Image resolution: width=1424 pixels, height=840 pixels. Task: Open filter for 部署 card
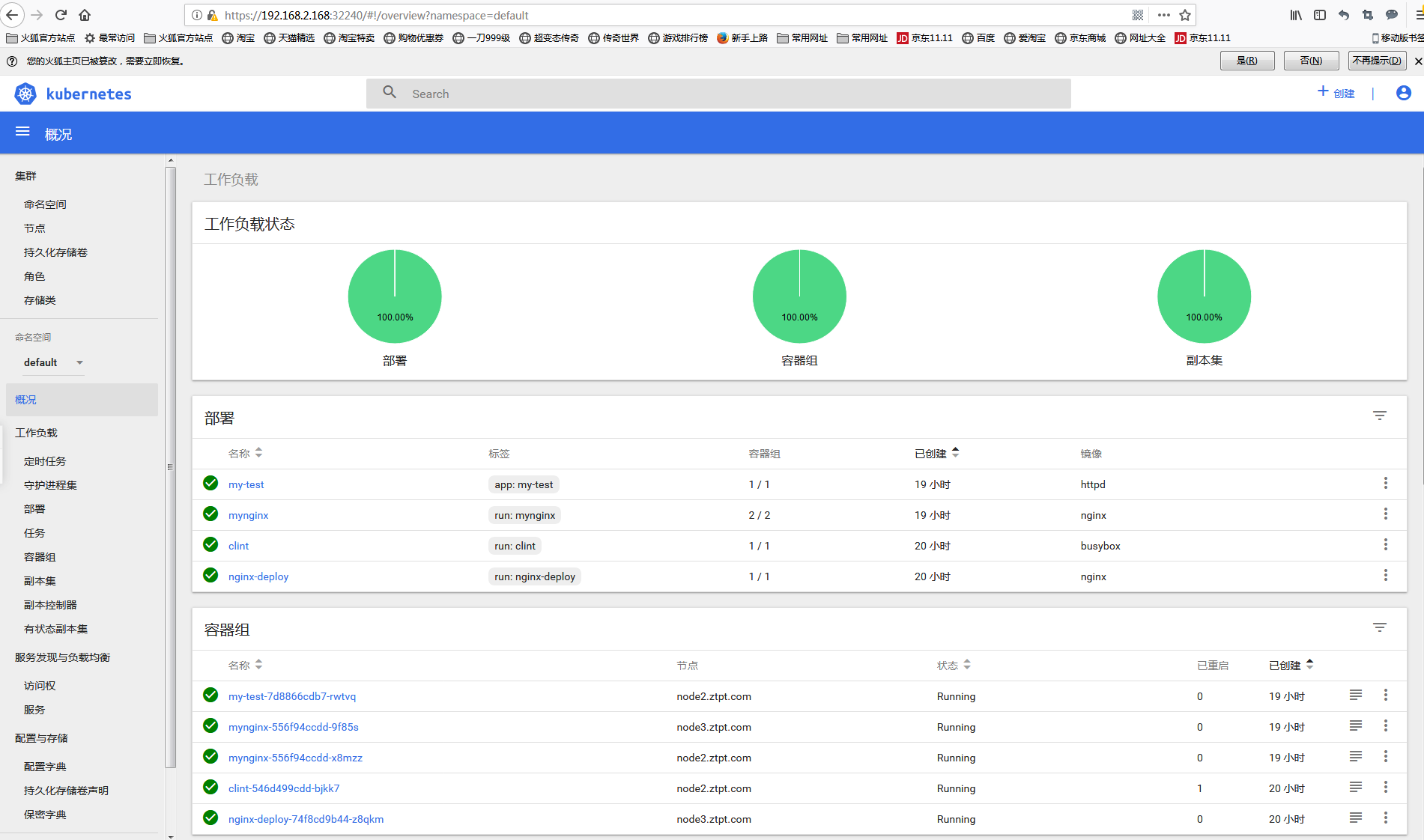click(1379, 416)
